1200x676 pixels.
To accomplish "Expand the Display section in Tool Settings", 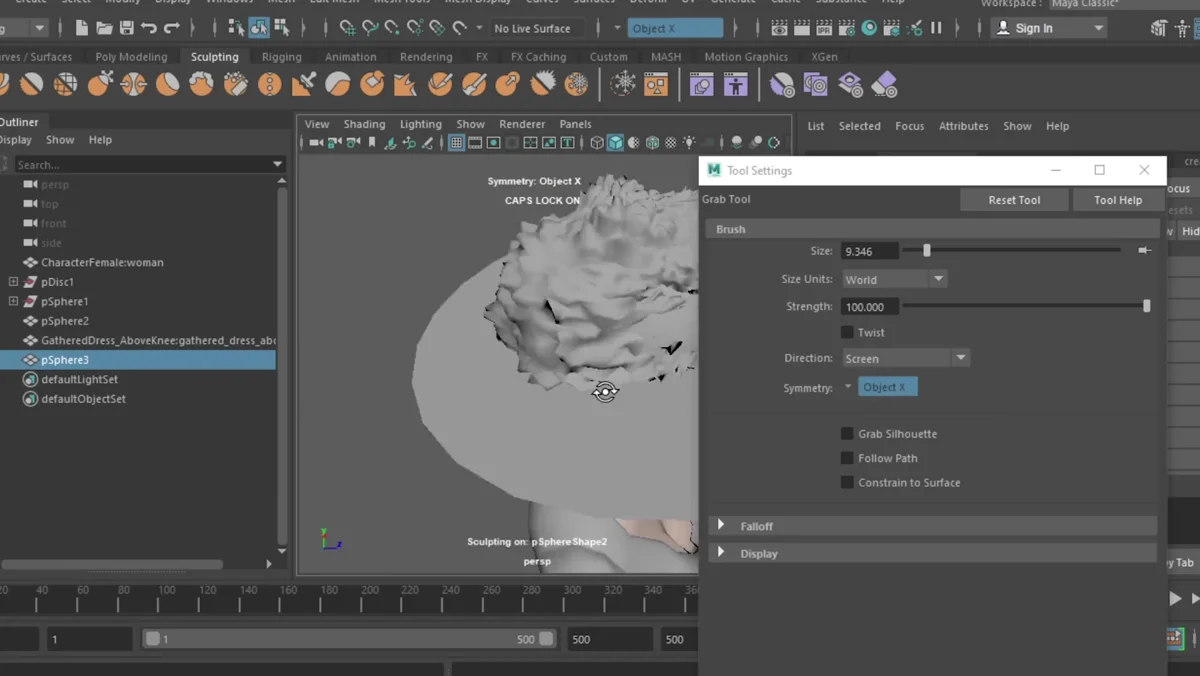I will 721,552.
